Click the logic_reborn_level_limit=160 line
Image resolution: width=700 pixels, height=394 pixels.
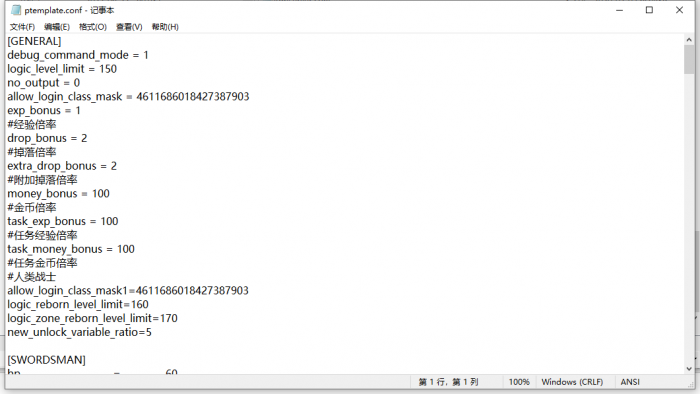tap(78, 304)
